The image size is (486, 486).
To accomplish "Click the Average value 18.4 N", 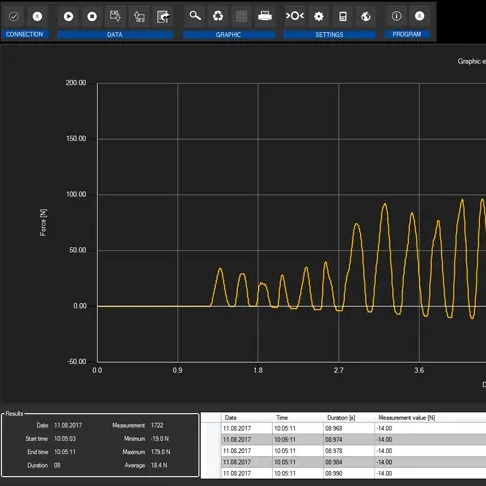I will click(x=159, y=465).
